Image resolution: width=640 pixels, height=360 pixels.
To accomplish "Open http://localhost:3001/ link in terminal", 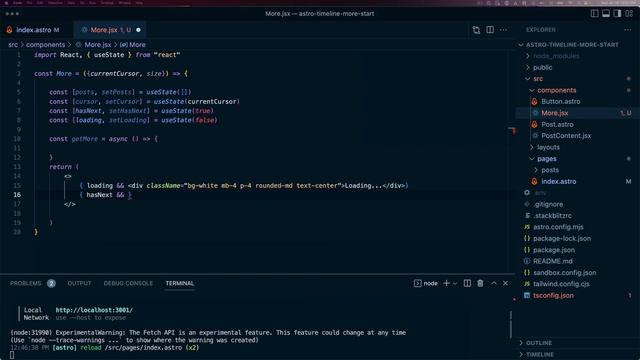I will click(94, 310).
